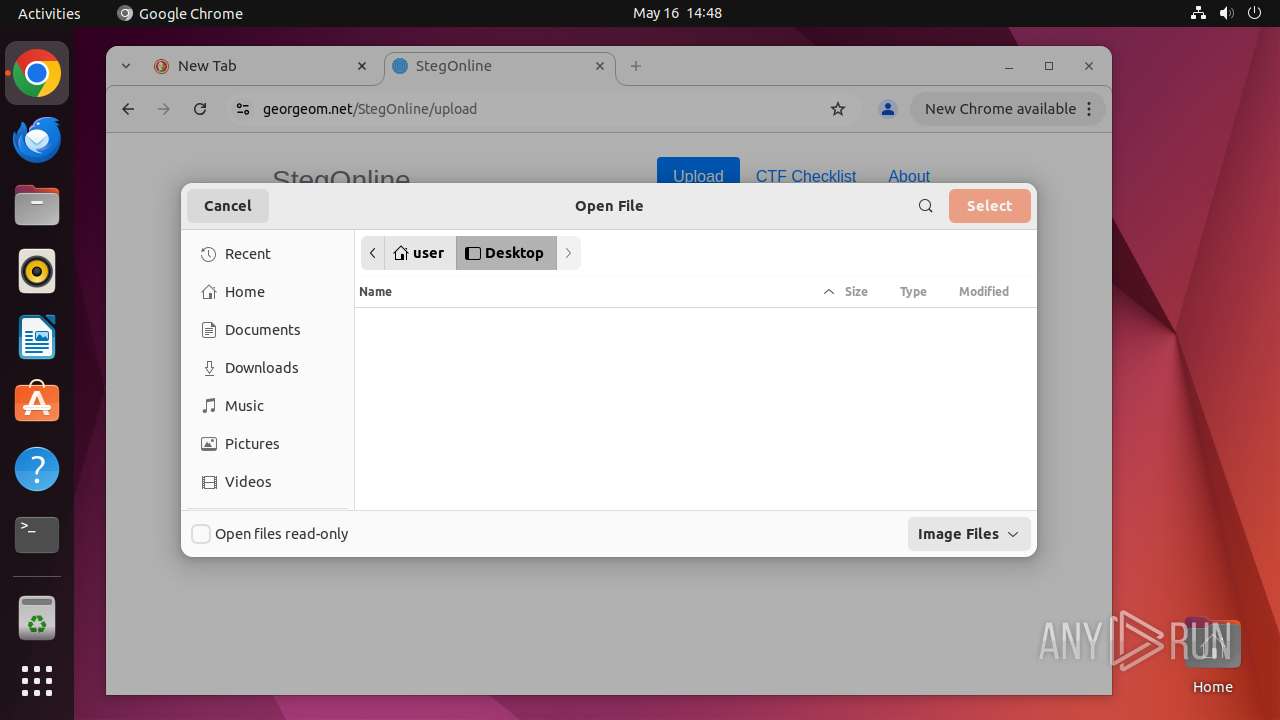Click Cancel in the Open File dialog
The image size is (1280, 720).
point(228,206)
